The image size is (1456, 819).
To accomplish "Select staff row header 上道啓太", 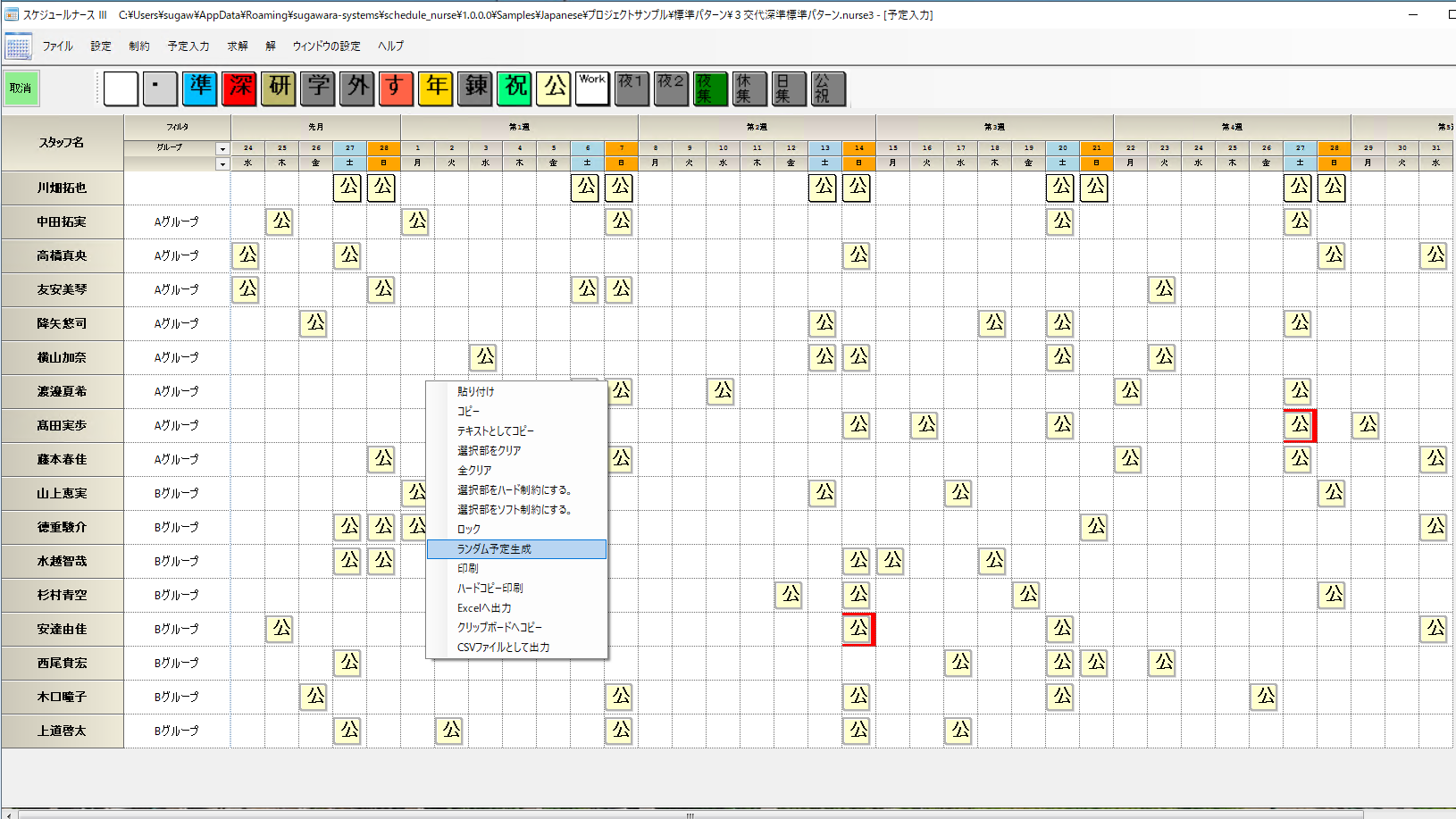I will tap(63, 731).
